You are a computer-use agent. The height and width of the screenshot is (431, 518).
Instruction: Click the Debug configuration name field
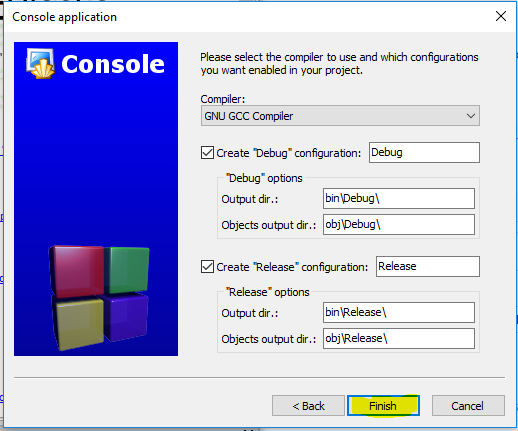click(424, 152)
